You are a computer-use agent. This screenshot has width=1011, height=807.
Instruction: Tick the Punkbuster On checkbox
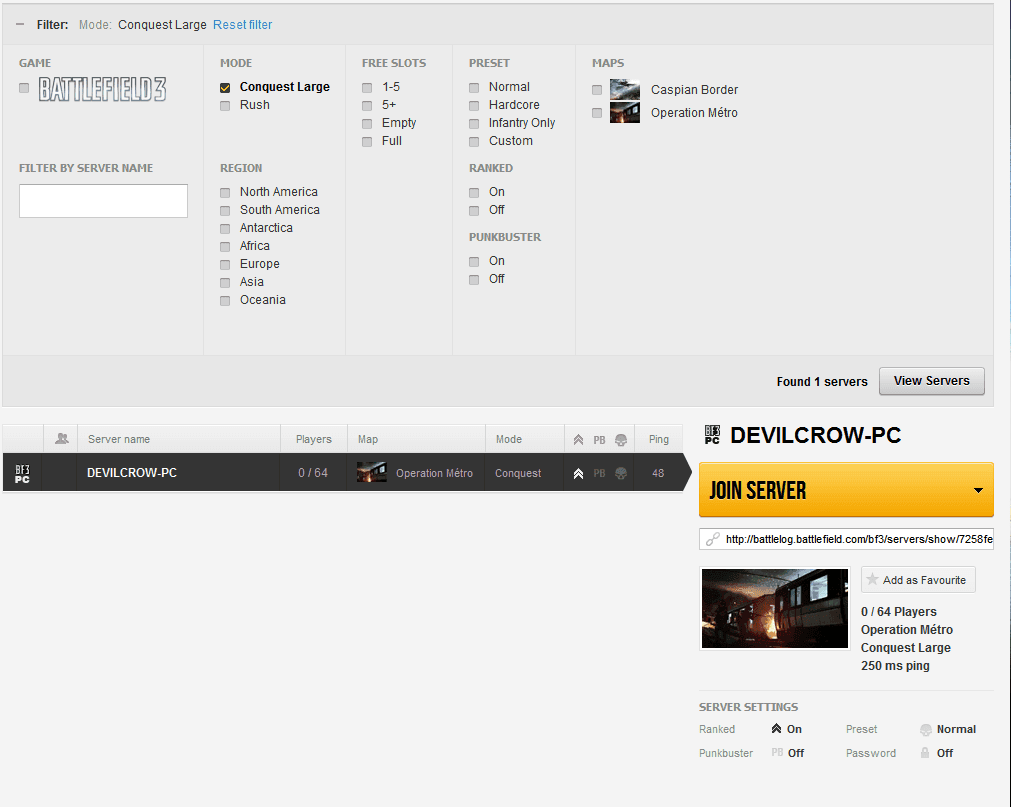tap(474, 262)
